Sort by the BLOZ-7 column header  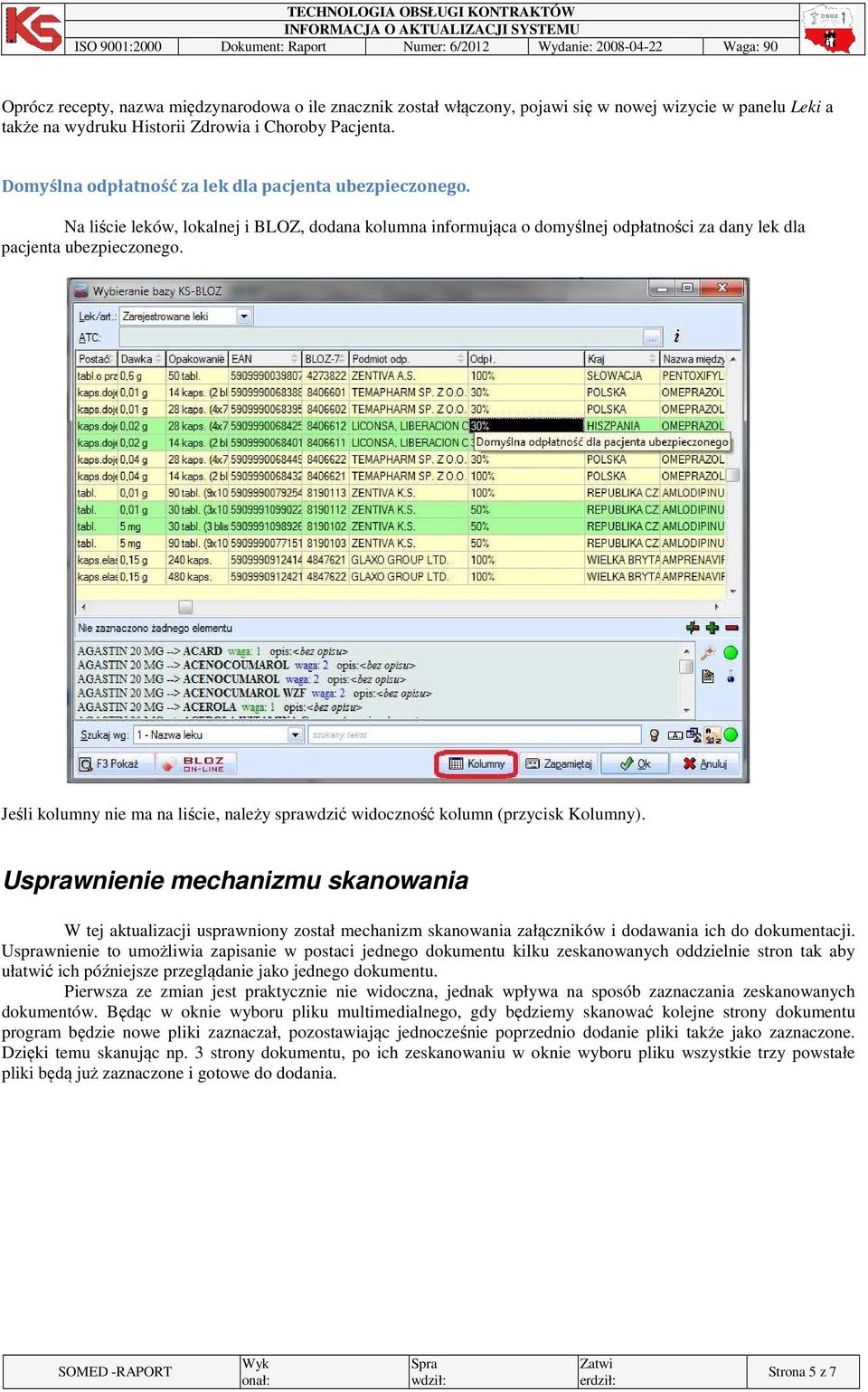325,359
